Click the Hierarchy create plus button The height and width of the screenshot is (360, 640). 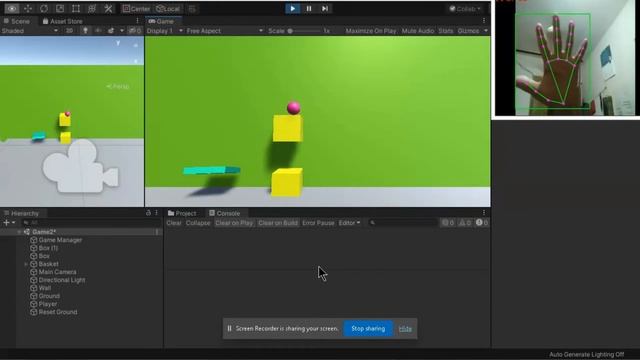6,222
